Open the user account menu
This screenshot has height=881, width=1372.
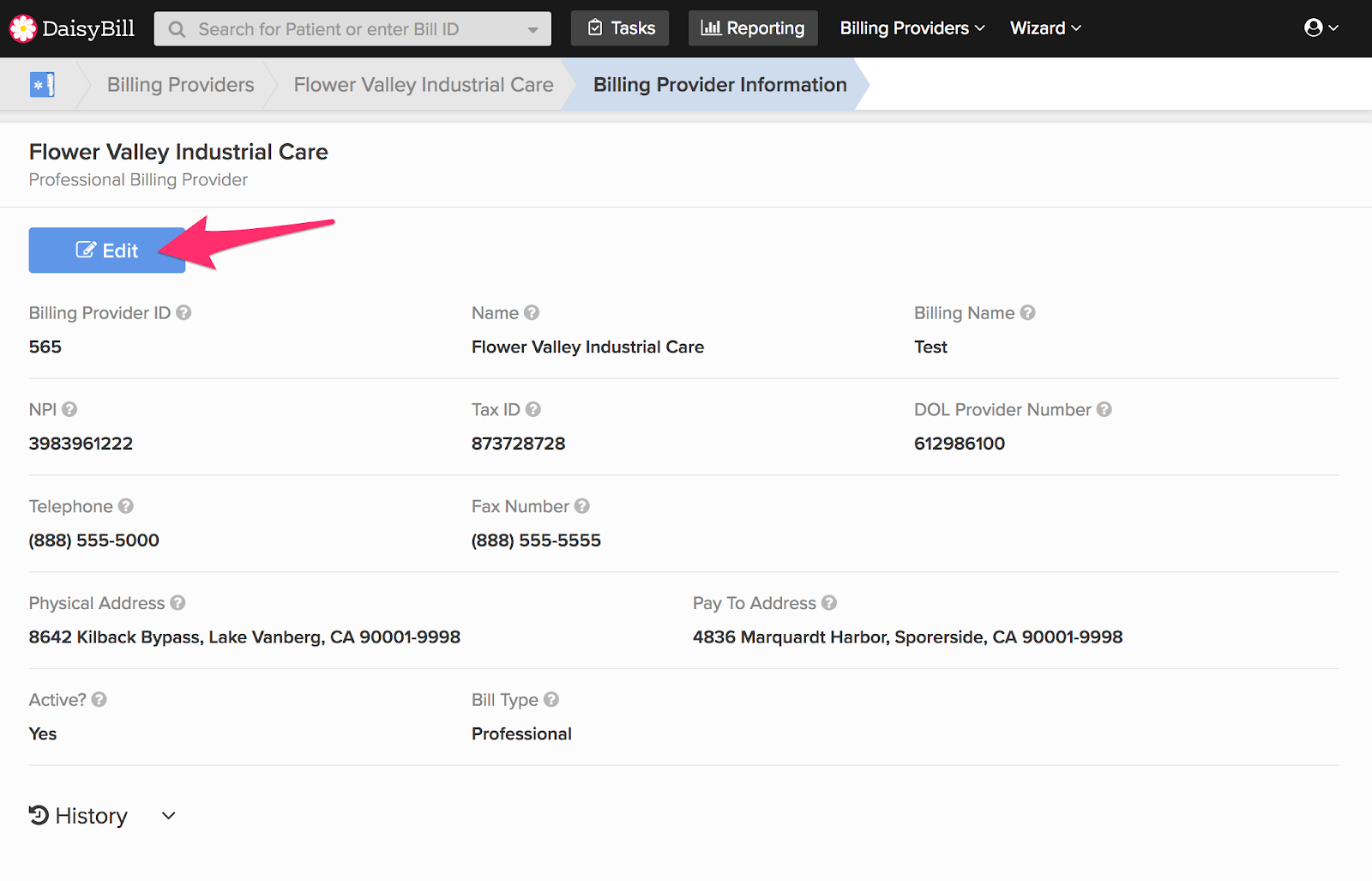coord(1321,28)
